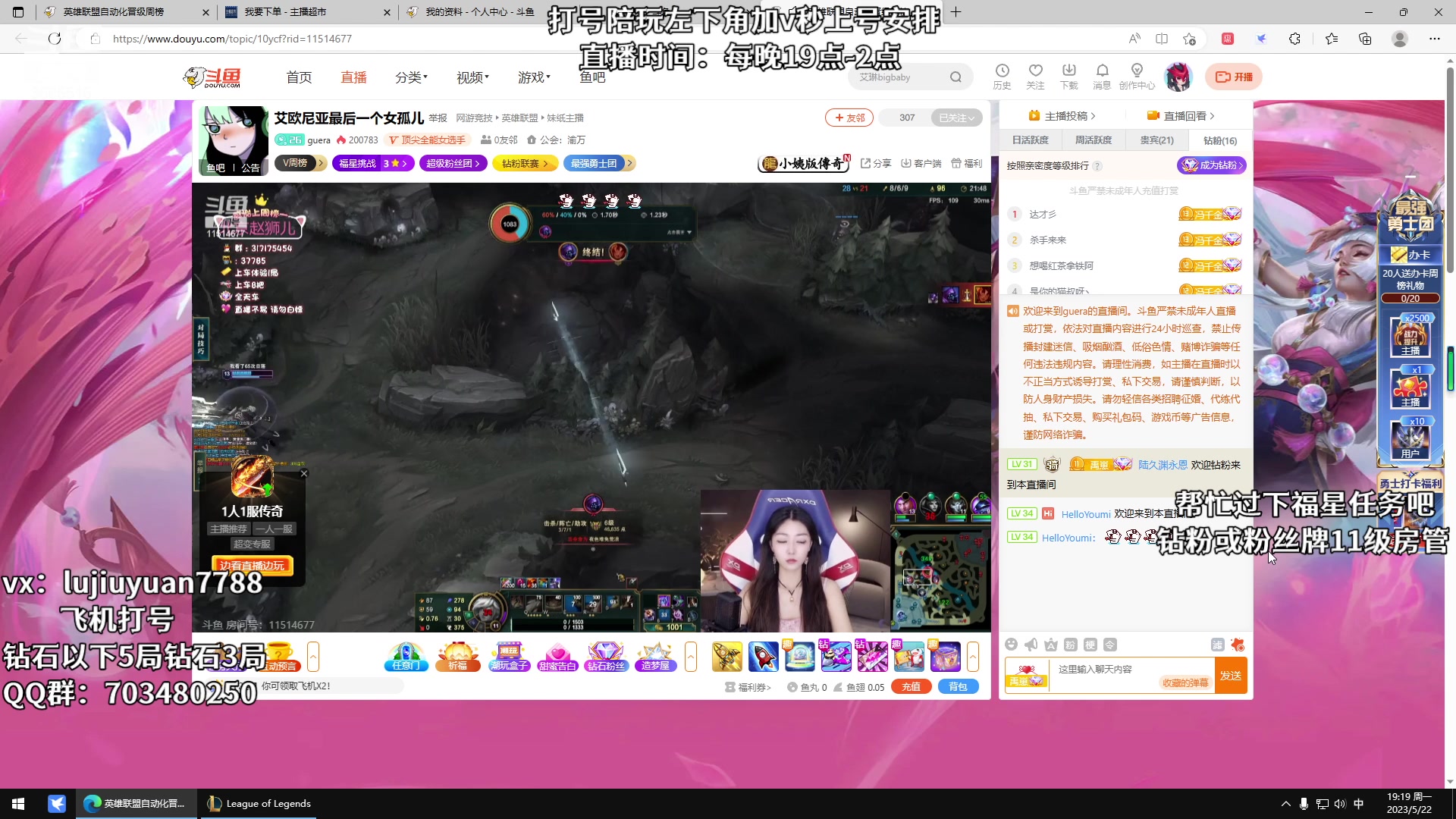Click the 粉 fan badge icon in chat toolbar

point(1071,645)
